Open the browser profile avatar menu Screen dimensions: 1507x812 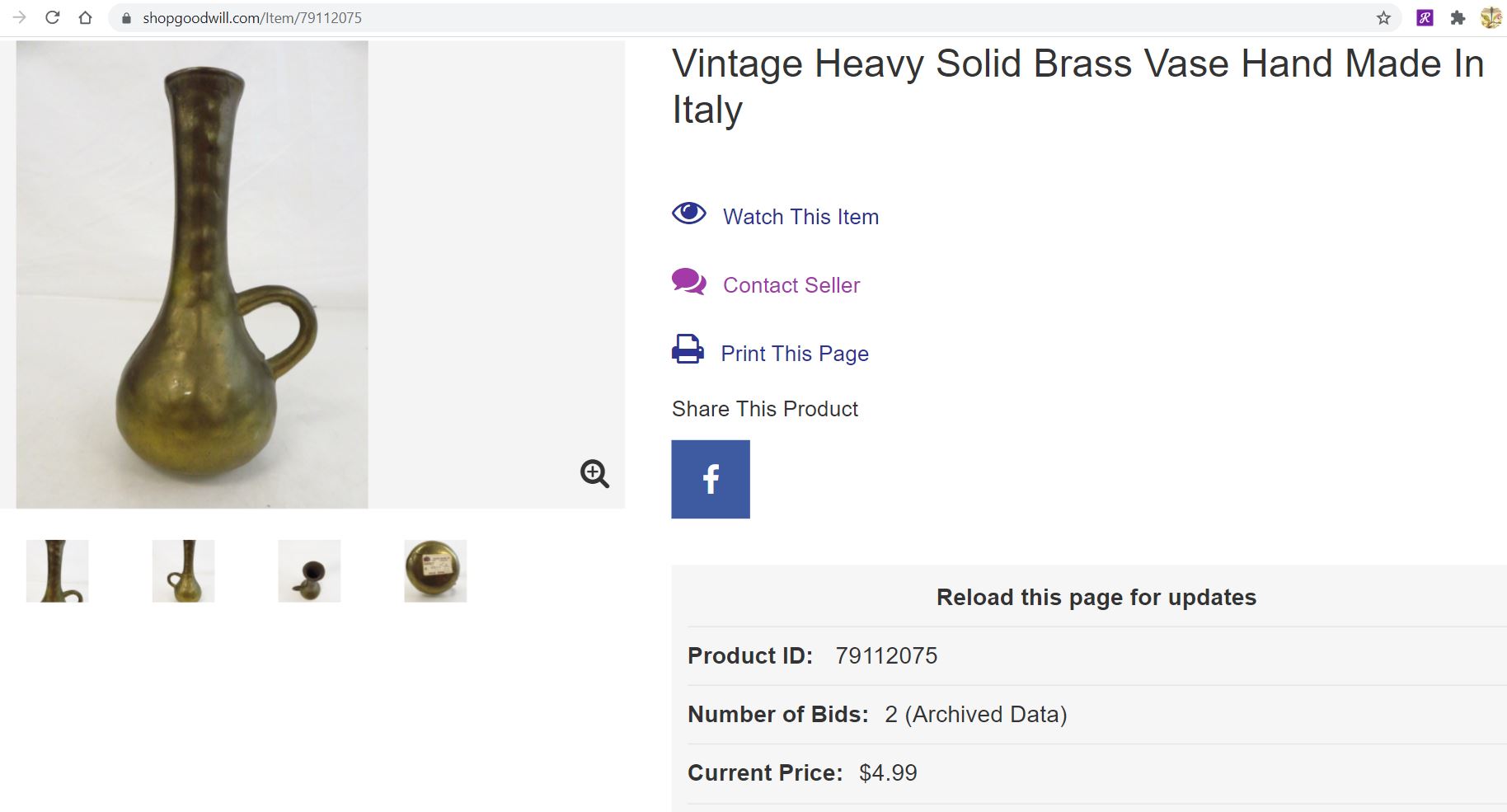pos(1491,17)
